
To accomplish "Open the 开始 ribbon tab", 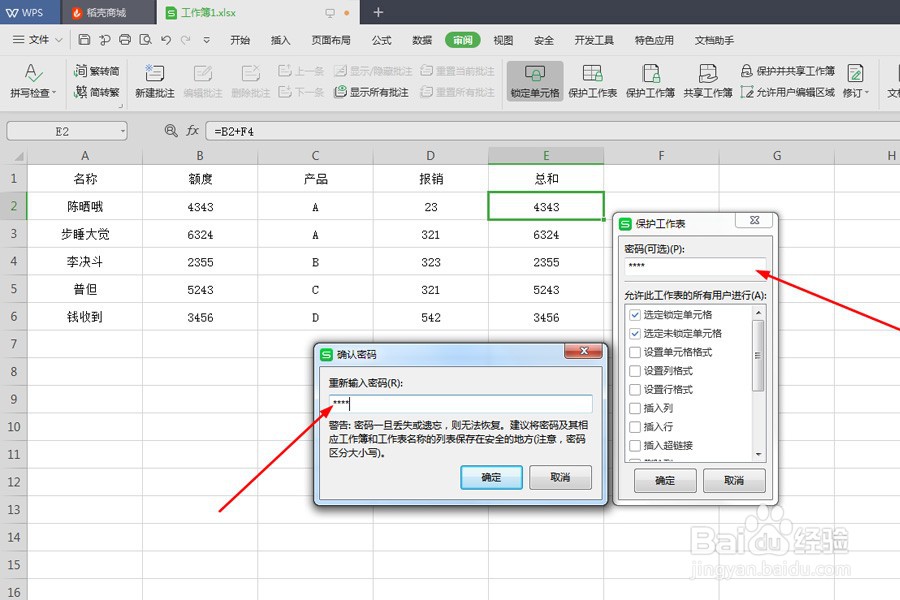I will (240, 40).
